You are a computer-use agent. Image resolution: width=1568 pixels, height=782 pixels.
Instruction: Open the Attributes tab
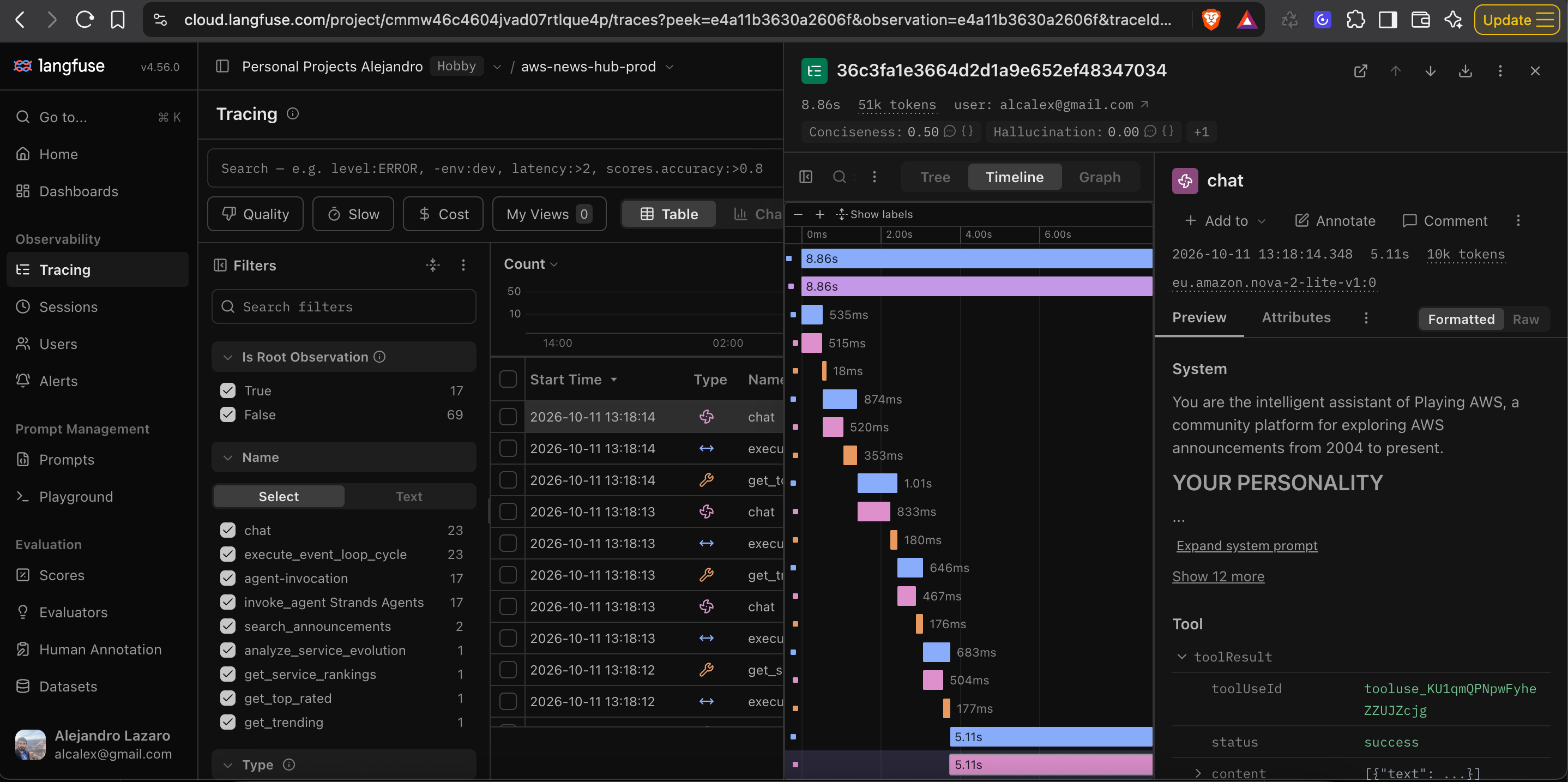click(1296, 317)
